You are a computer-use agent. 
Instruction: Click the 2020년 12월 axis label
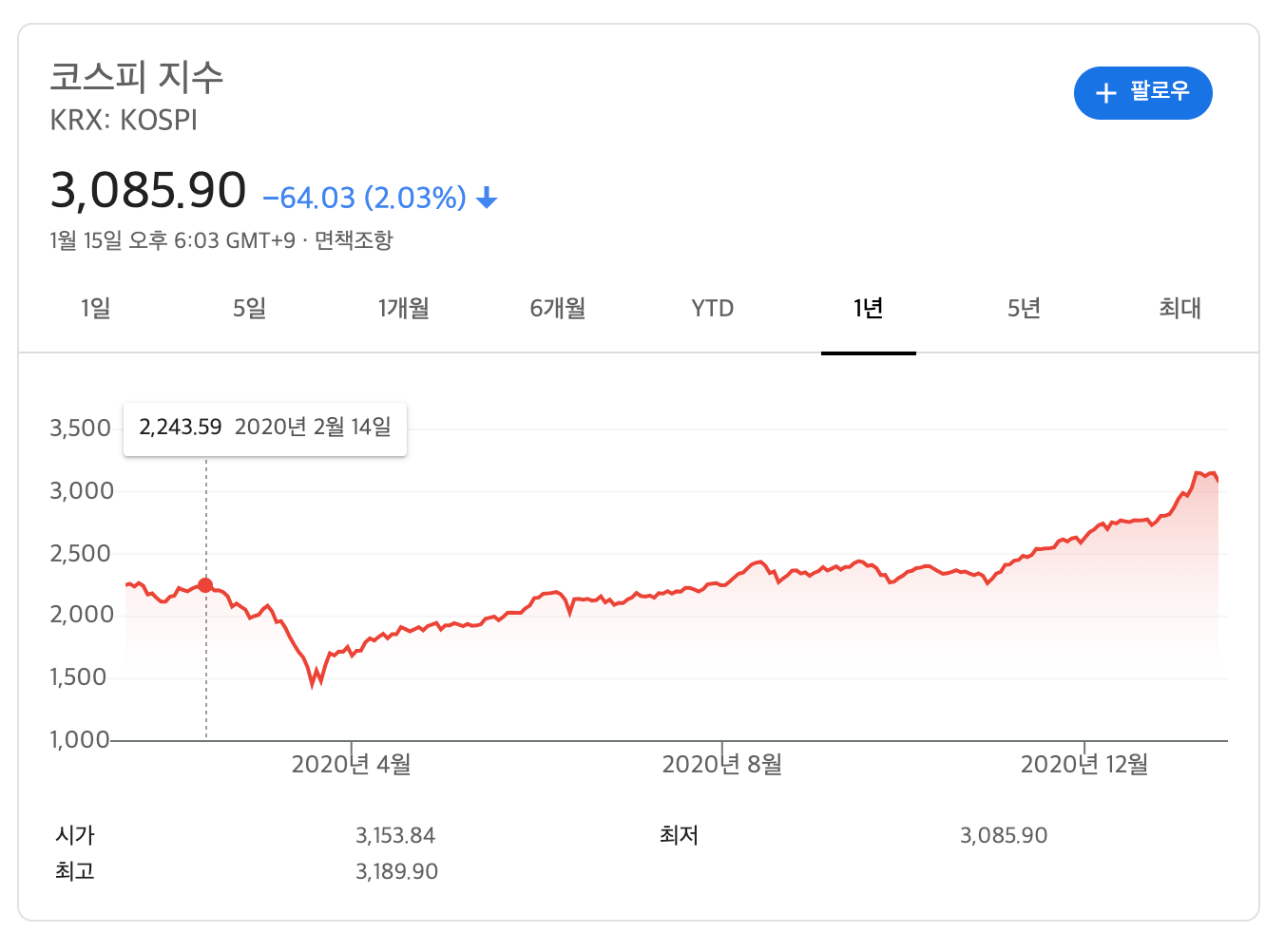(x=1084, y=765)
